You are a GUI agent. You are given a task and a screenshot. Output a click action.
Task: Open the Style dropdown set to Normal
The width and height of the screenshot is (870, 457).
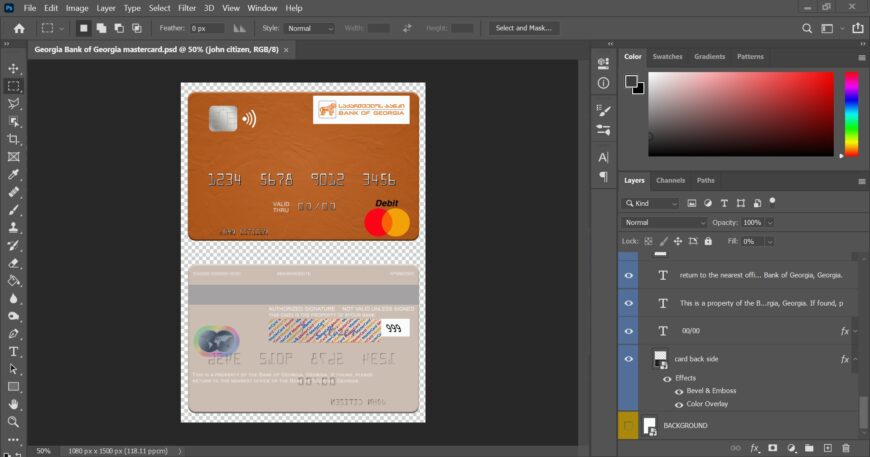(310, 28)
